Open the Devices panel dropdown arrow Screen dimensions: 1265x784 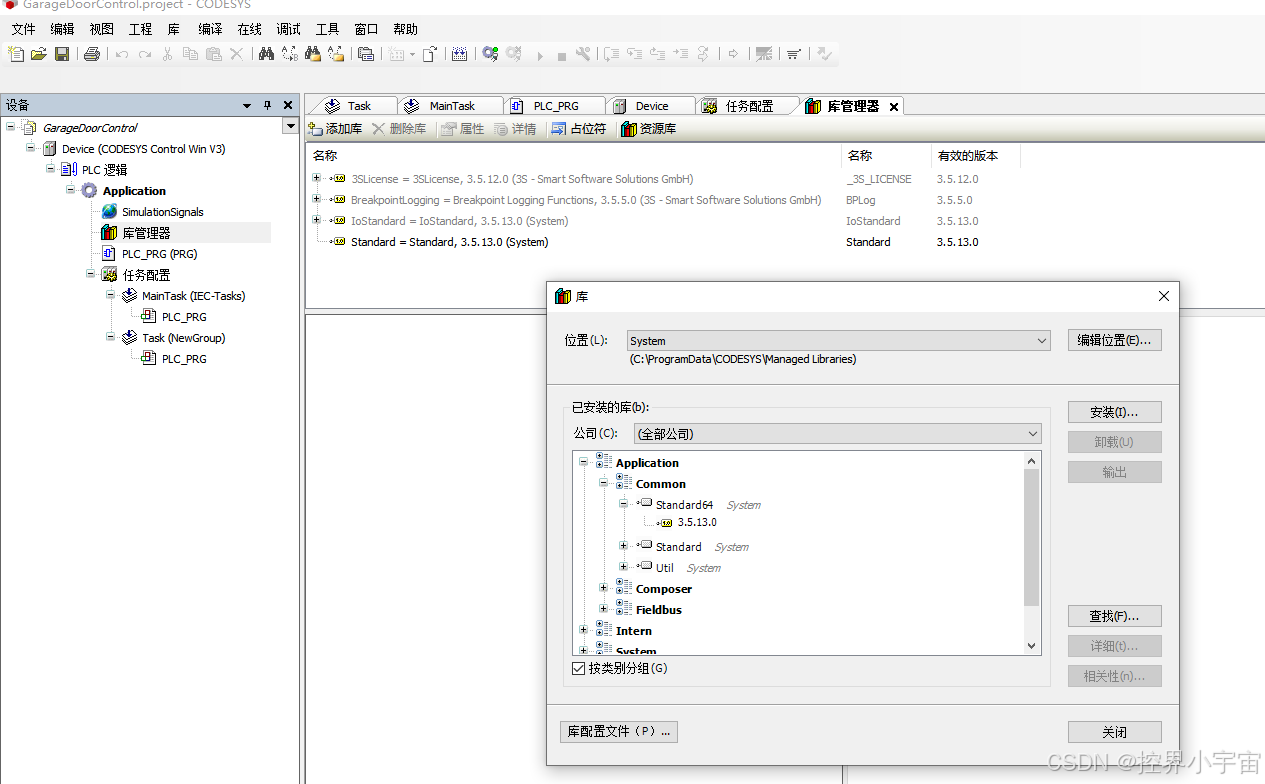(x=247, y=105)
